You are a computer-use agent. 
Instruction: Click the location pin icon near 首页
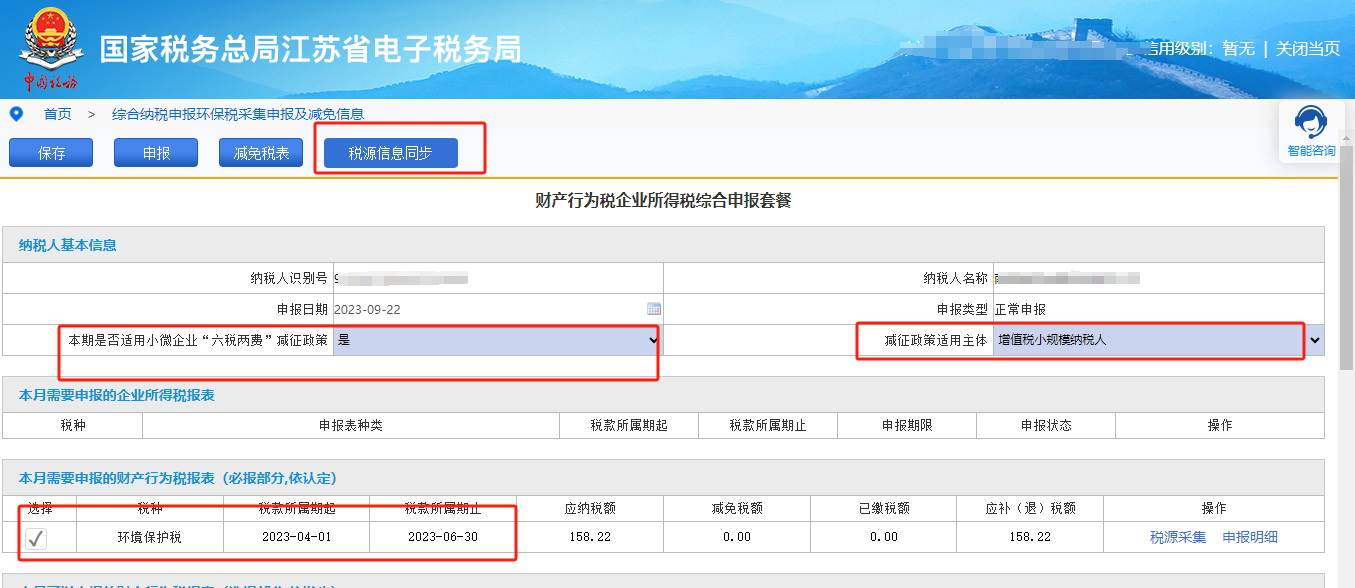(x=16, y=114)
